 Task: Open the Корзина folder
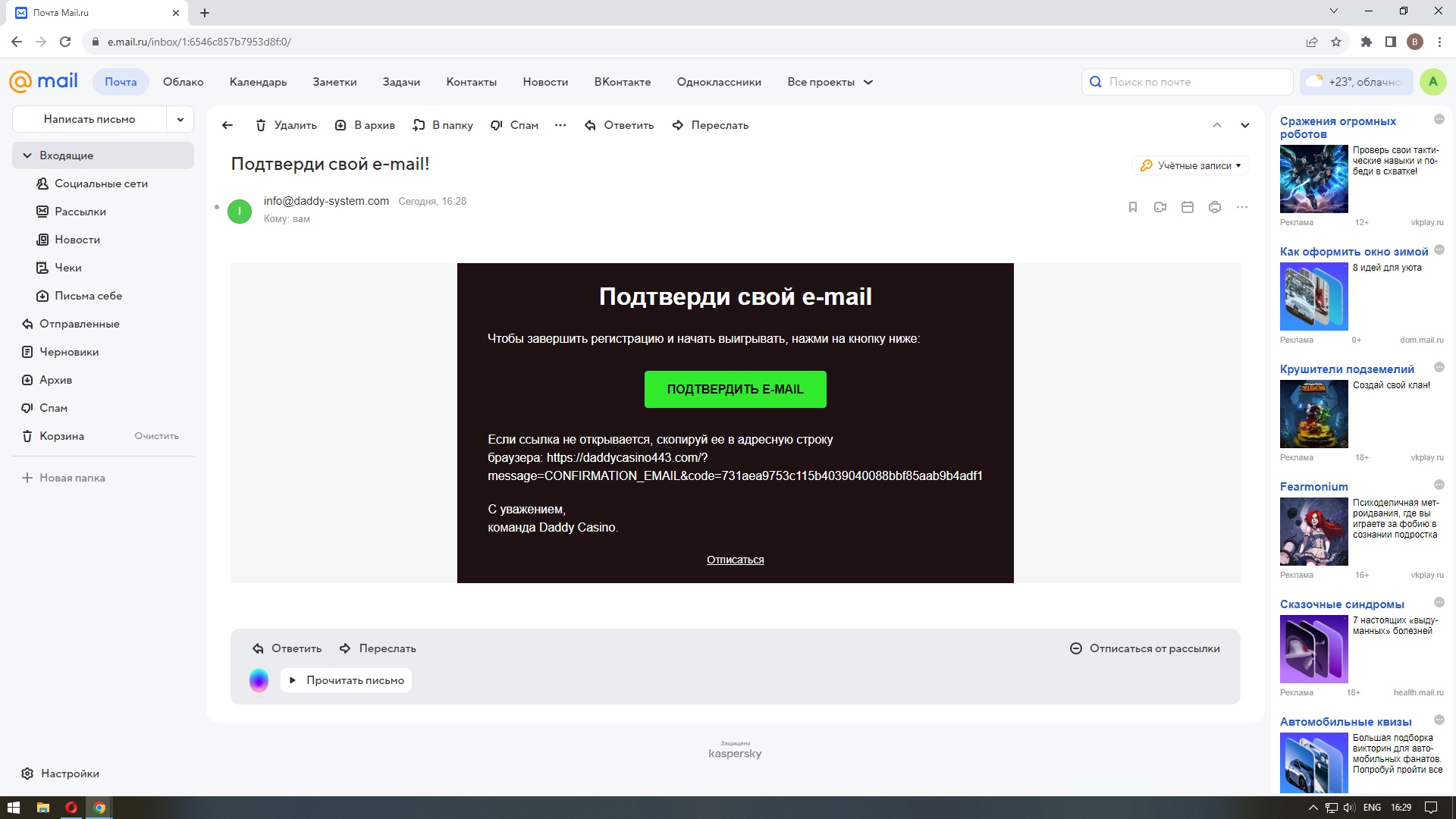point(62,436)
